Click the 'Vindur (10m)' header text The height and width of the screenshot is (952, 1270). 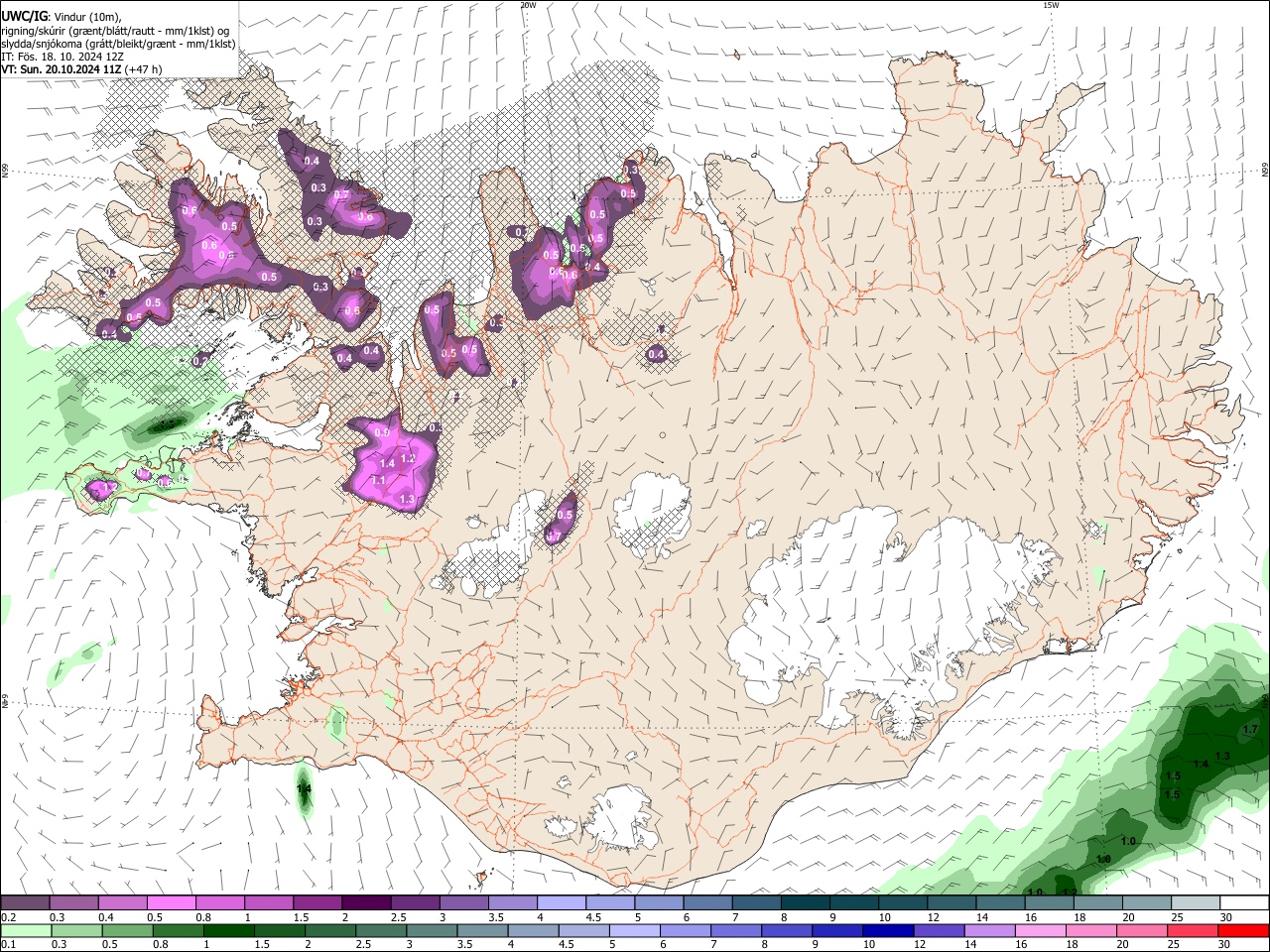click(87, 17)
